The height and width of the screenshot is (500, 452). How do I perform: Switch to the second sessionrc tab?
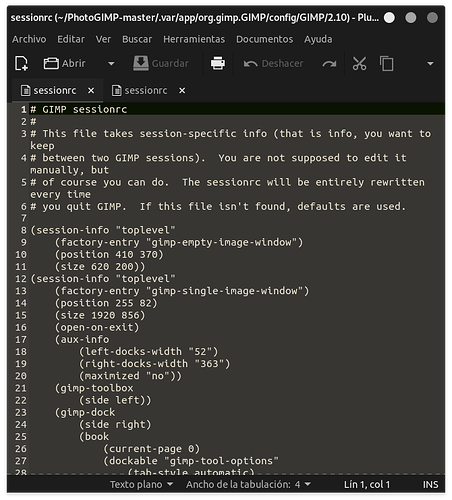(140, 90)
